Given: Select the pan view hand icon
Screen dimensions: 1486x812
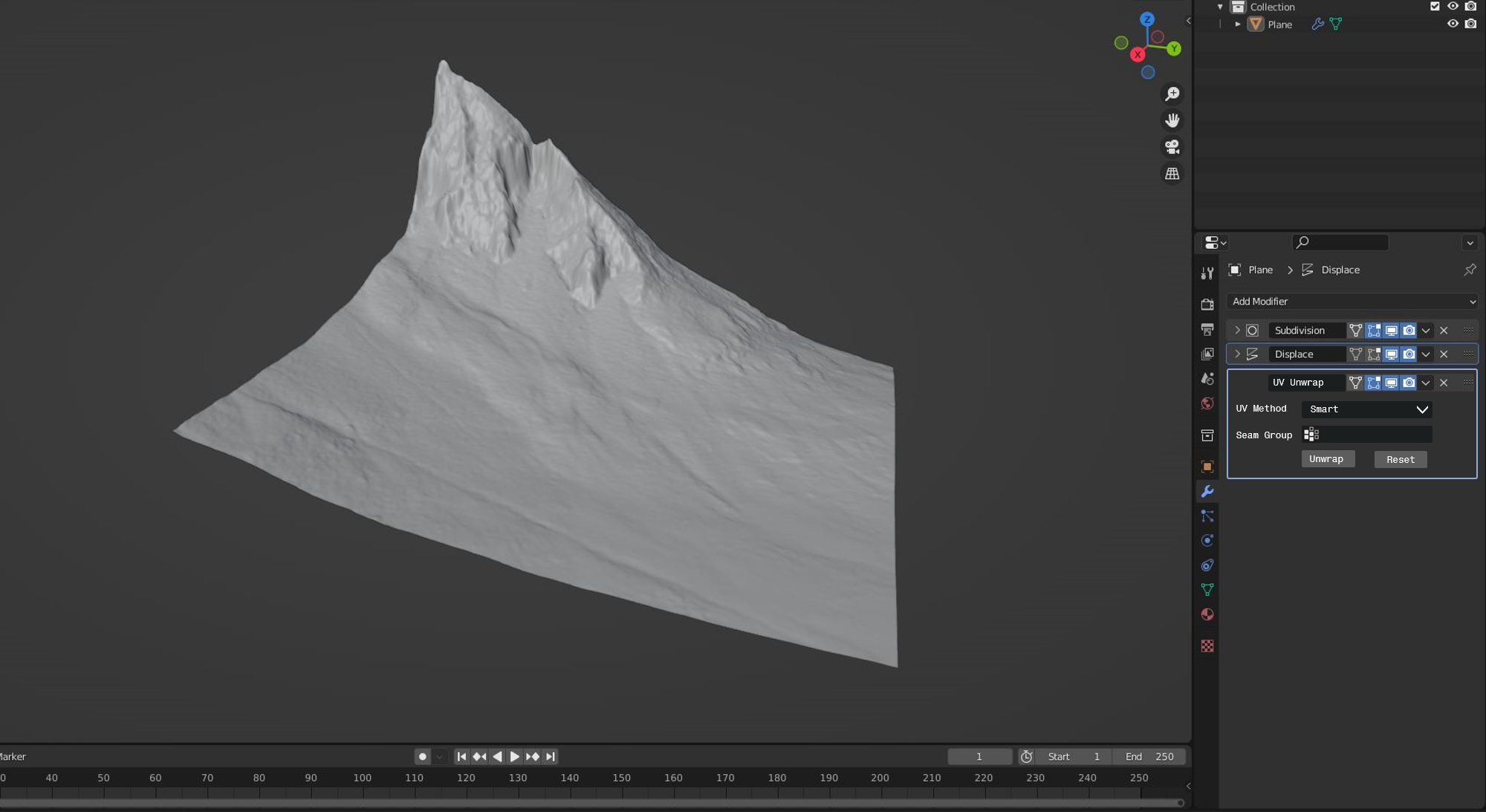Looking at the screenshot, I should click(1172, 120).
